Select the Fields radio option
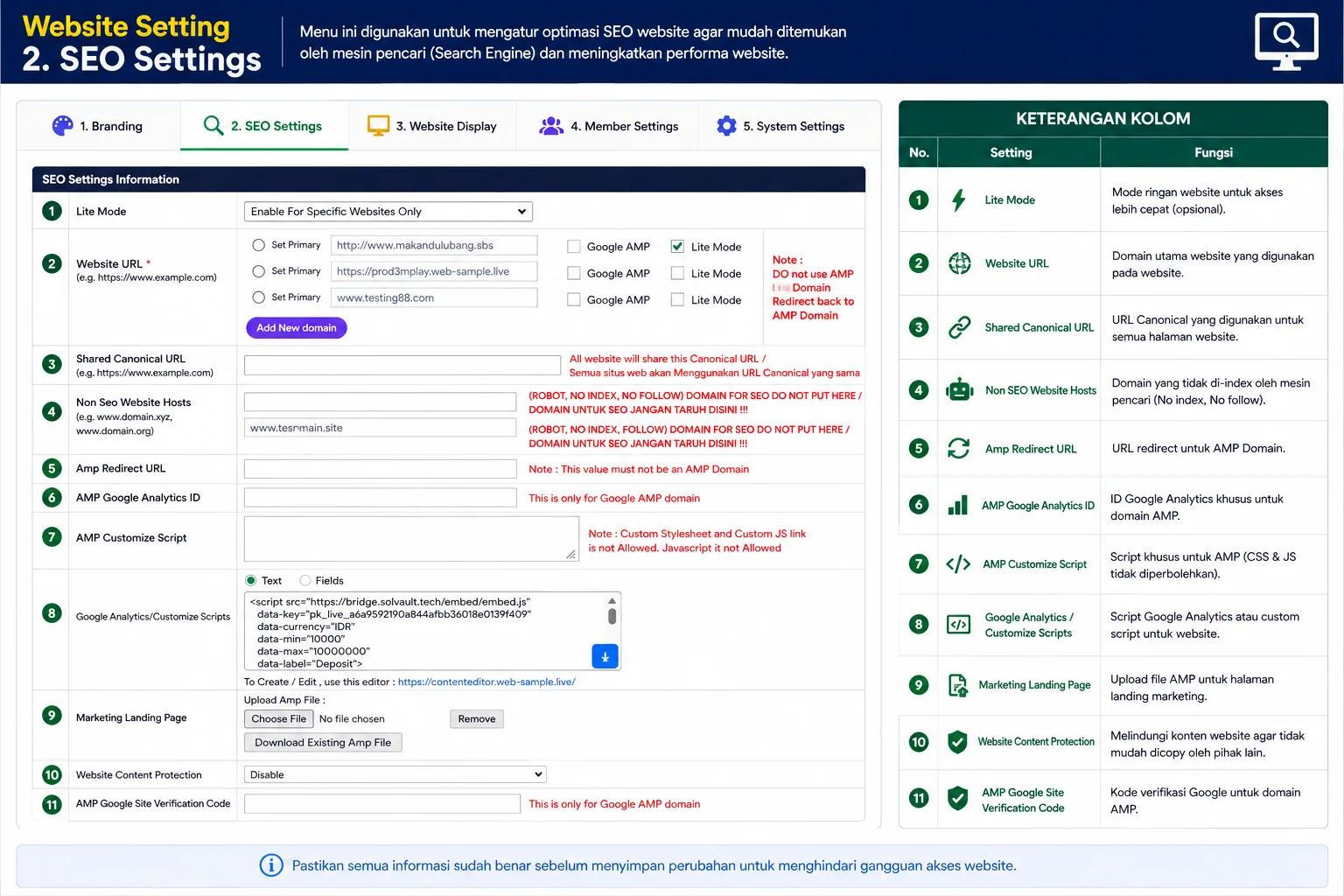This screenshot has width=1344, height=896. point(305,580)
